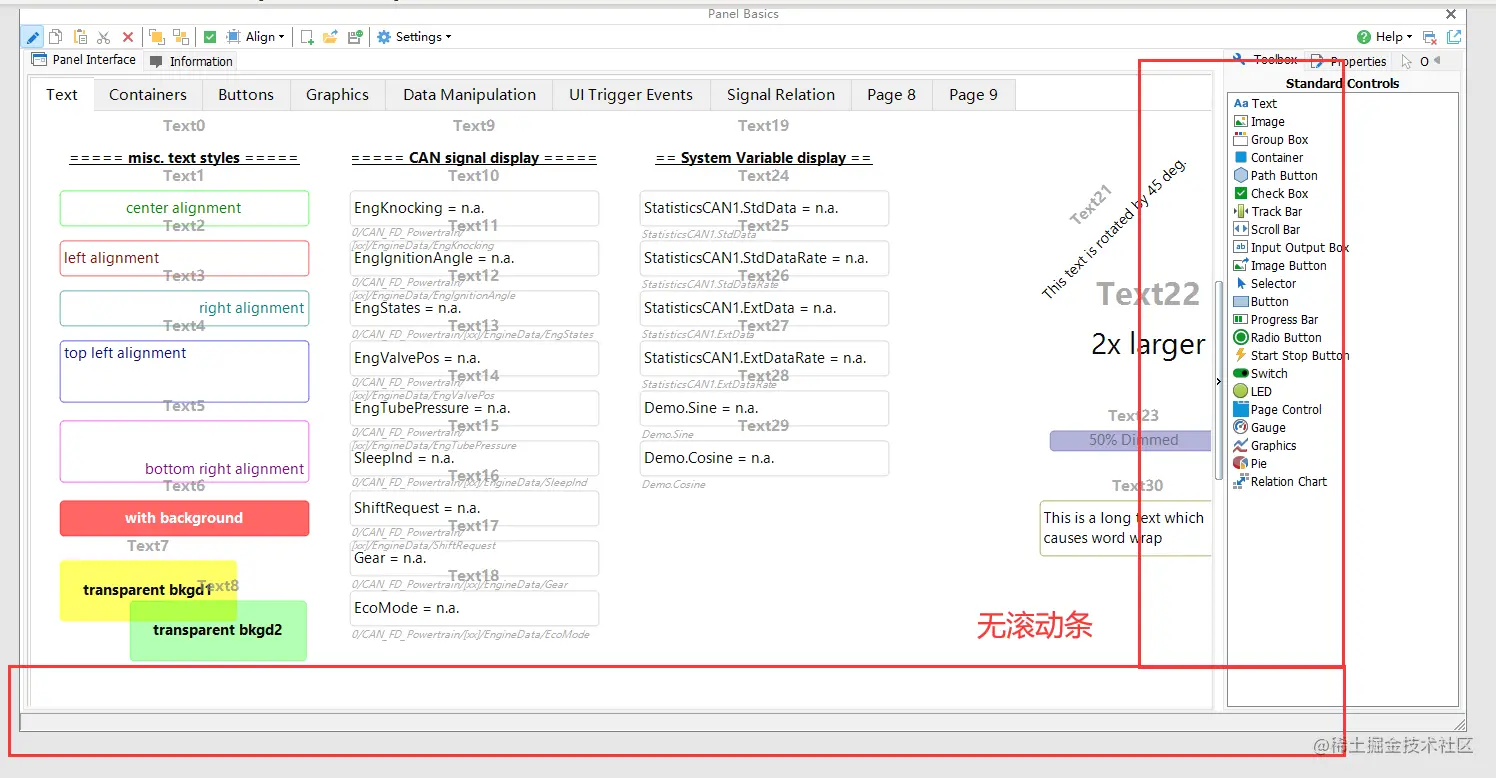Click the save panel disk icon
The image size is (1496, 778).
pos(355,37)
